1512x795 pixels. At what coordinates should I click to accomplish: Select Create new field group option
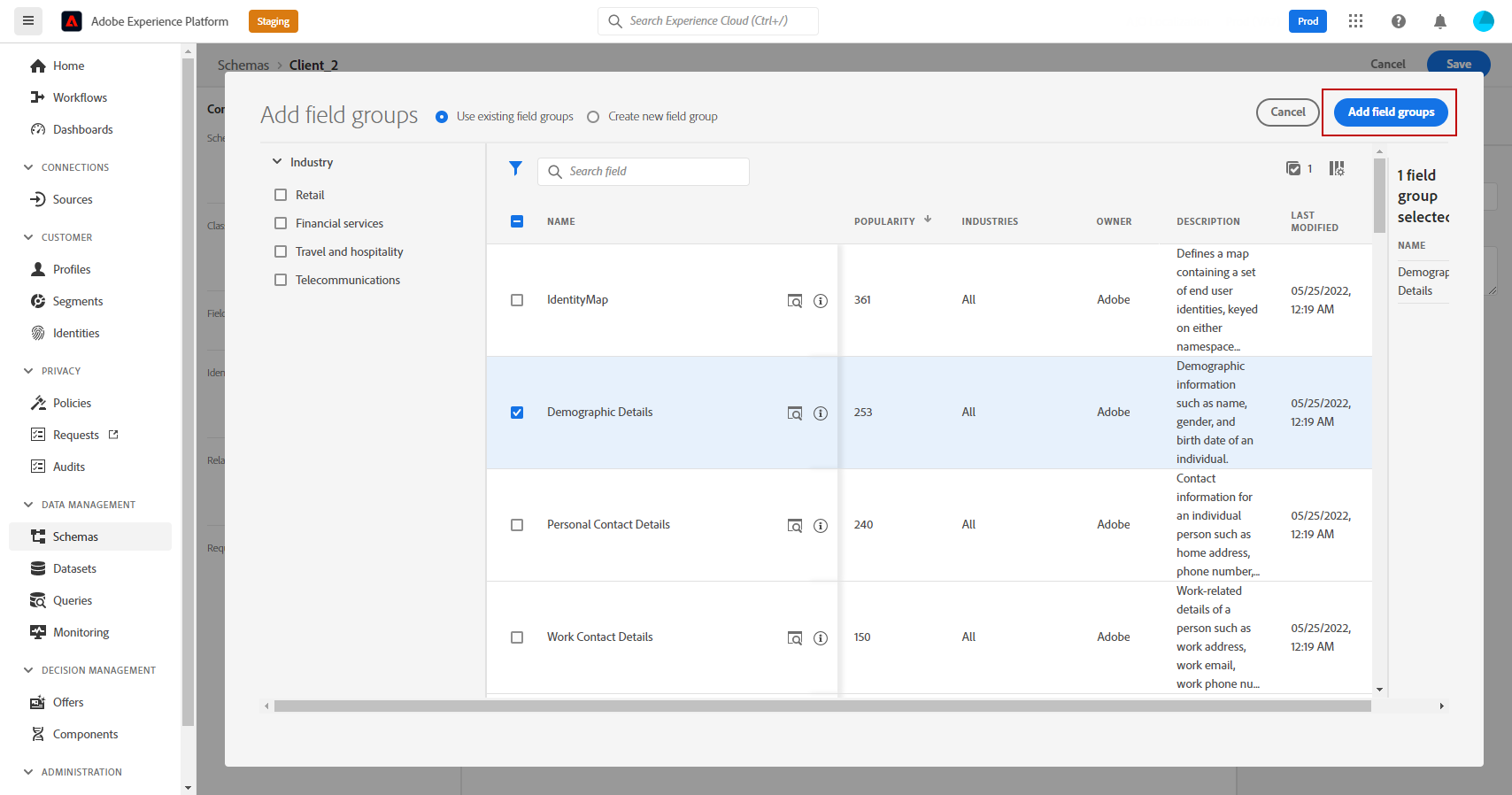click(x=593, y=117)
